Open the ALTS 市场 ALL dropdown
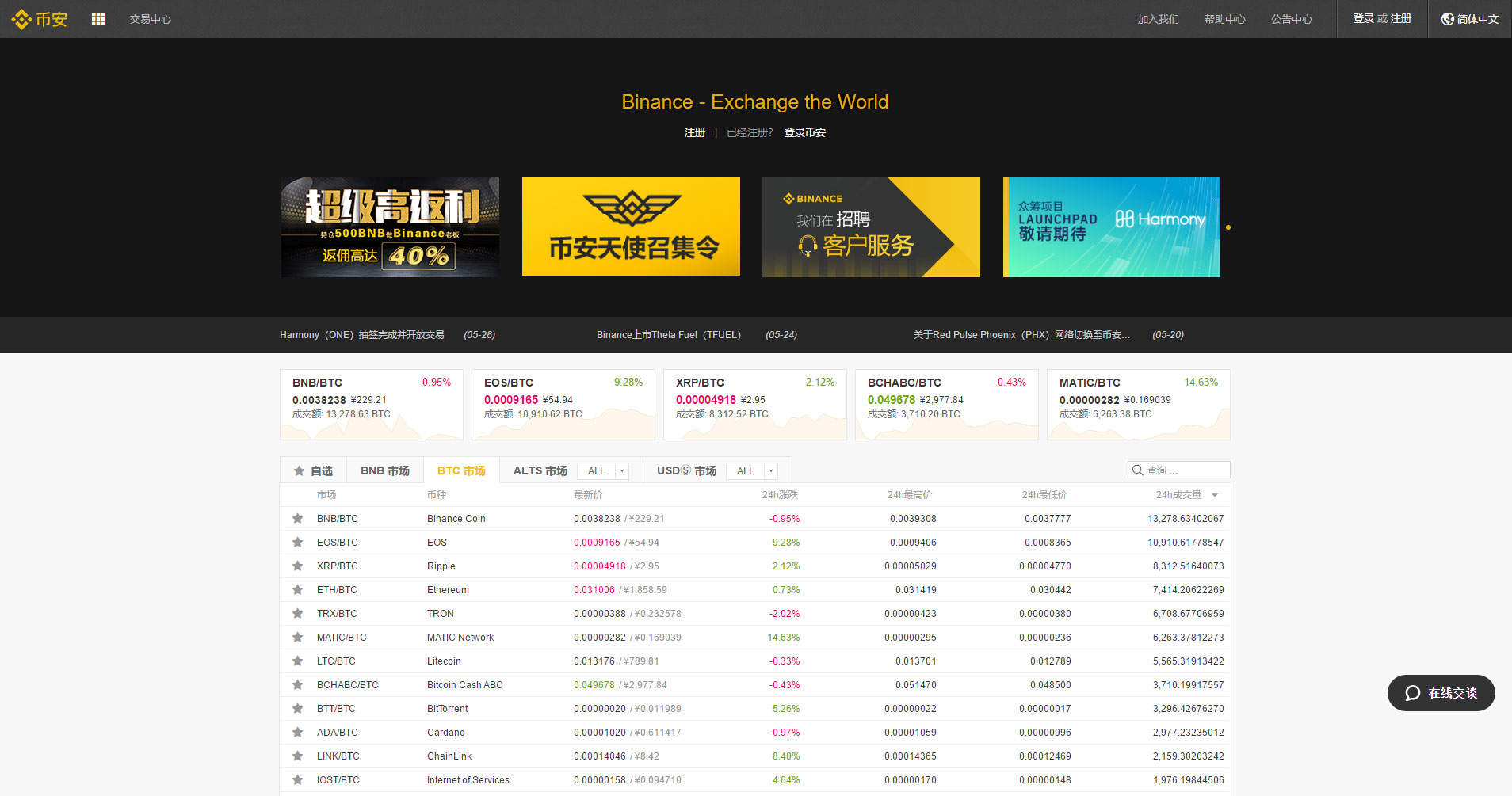The width and height of the screenshot is (1512, 796). [603, 470]
